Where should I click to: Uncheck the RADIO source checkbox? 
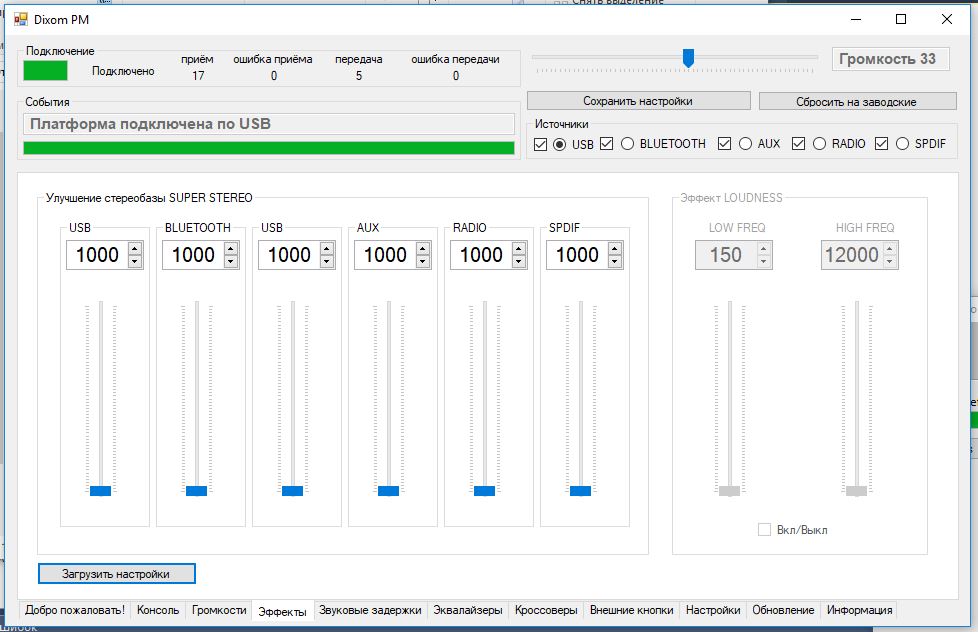(798, 144)
